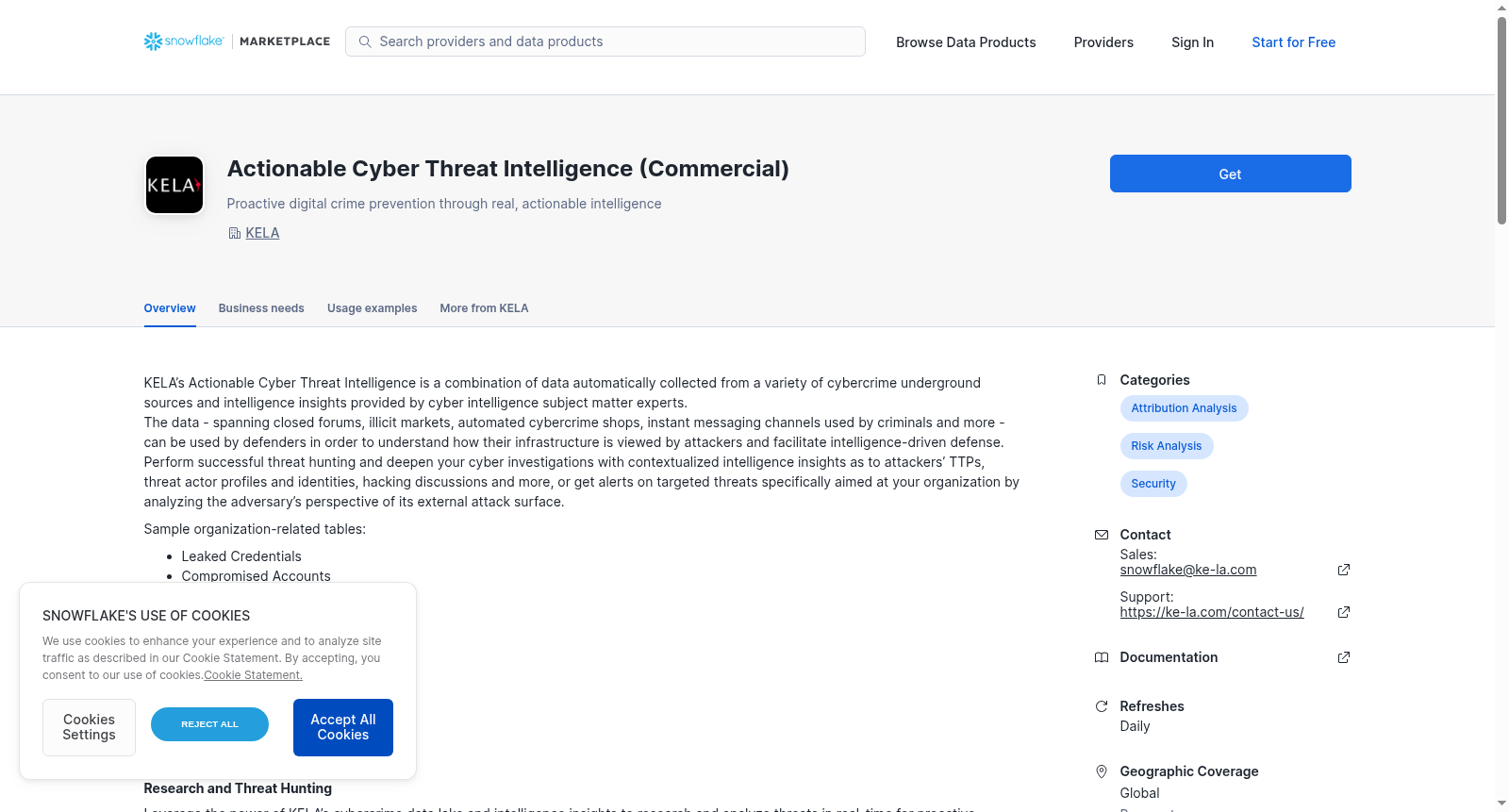Image resolution: width=1509 pixels, height=812 pixels.
Task: Select the Overview tab
Action: pos(170,308)
